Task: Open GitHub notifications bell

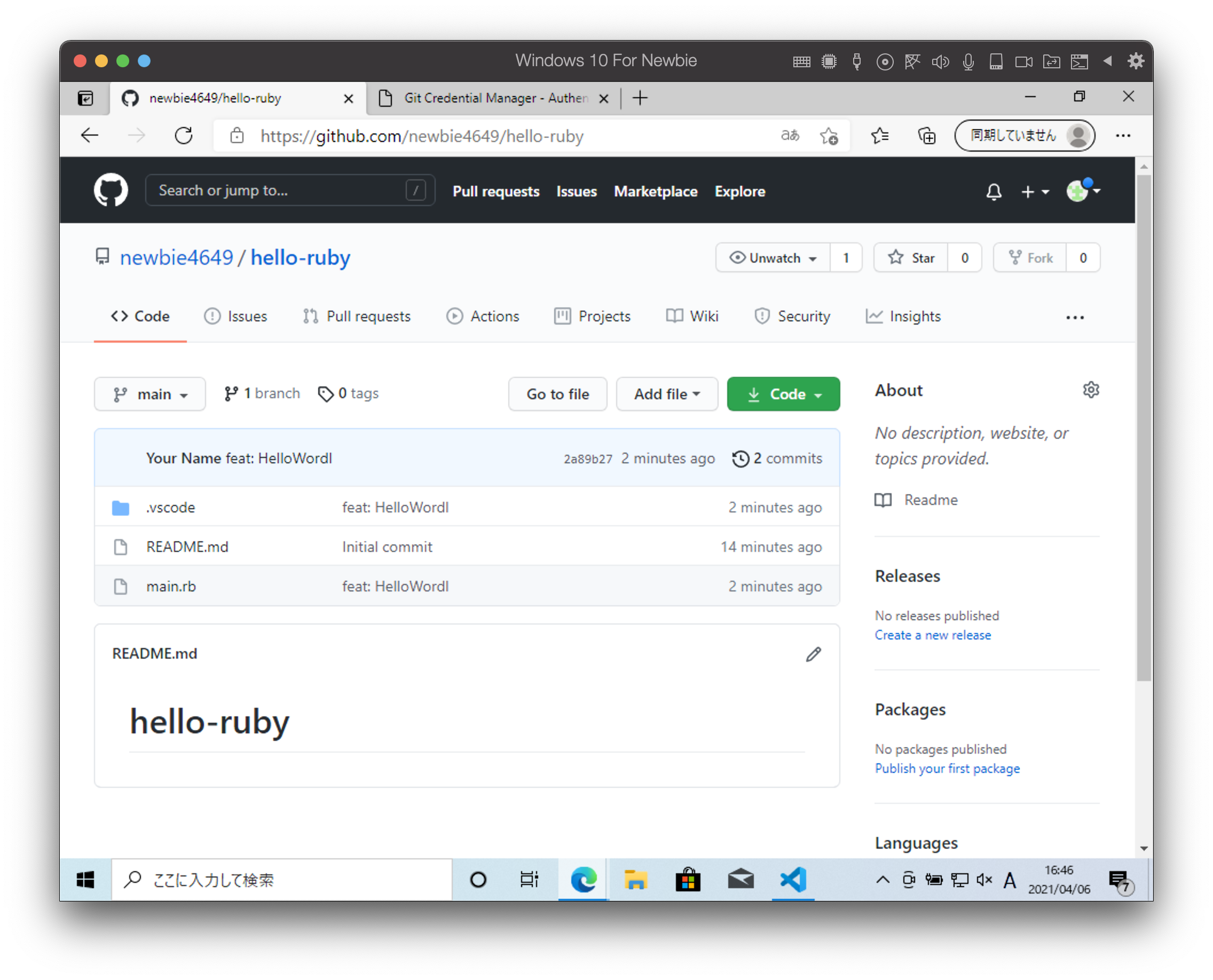Action: (x=995, y=192)
